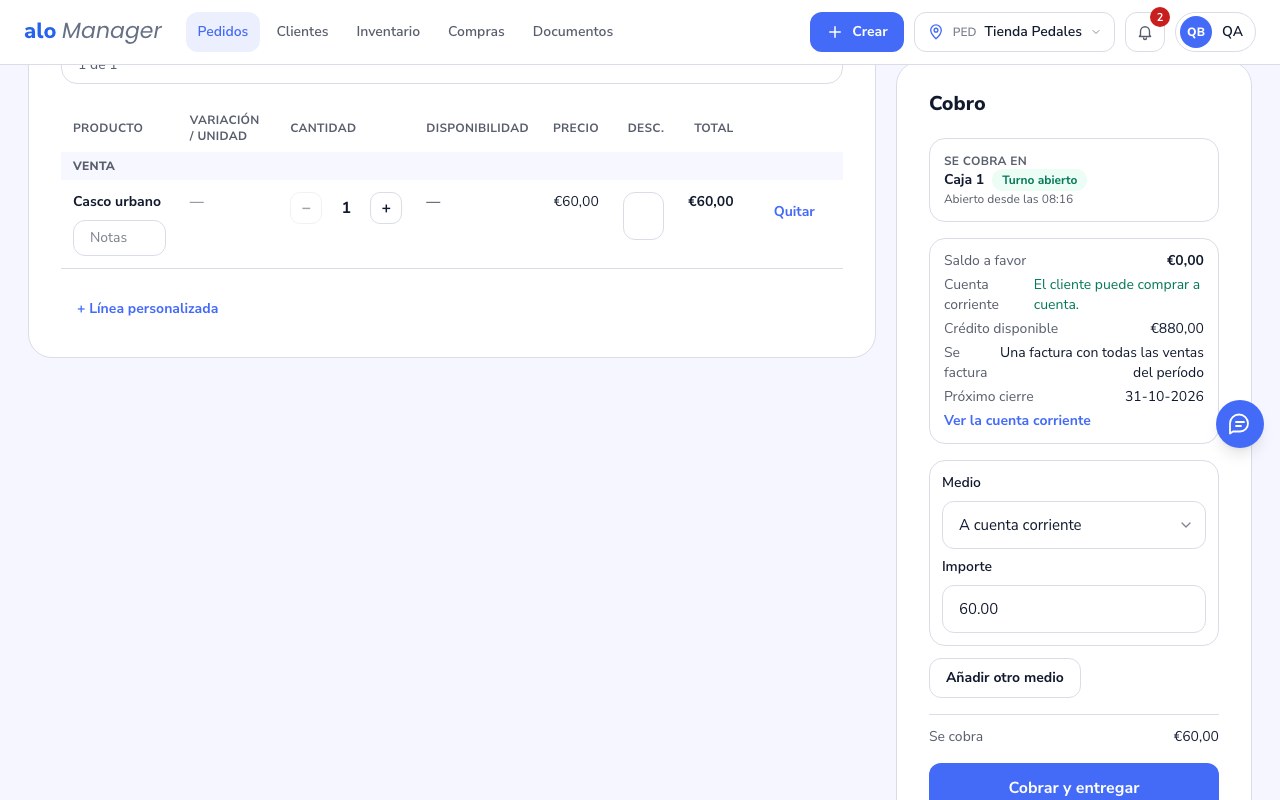Click the Saldo a favor value €0,00
The height and width of the screenshot is (800, 1280).
pyautogui.click(x=1185, y=261)
